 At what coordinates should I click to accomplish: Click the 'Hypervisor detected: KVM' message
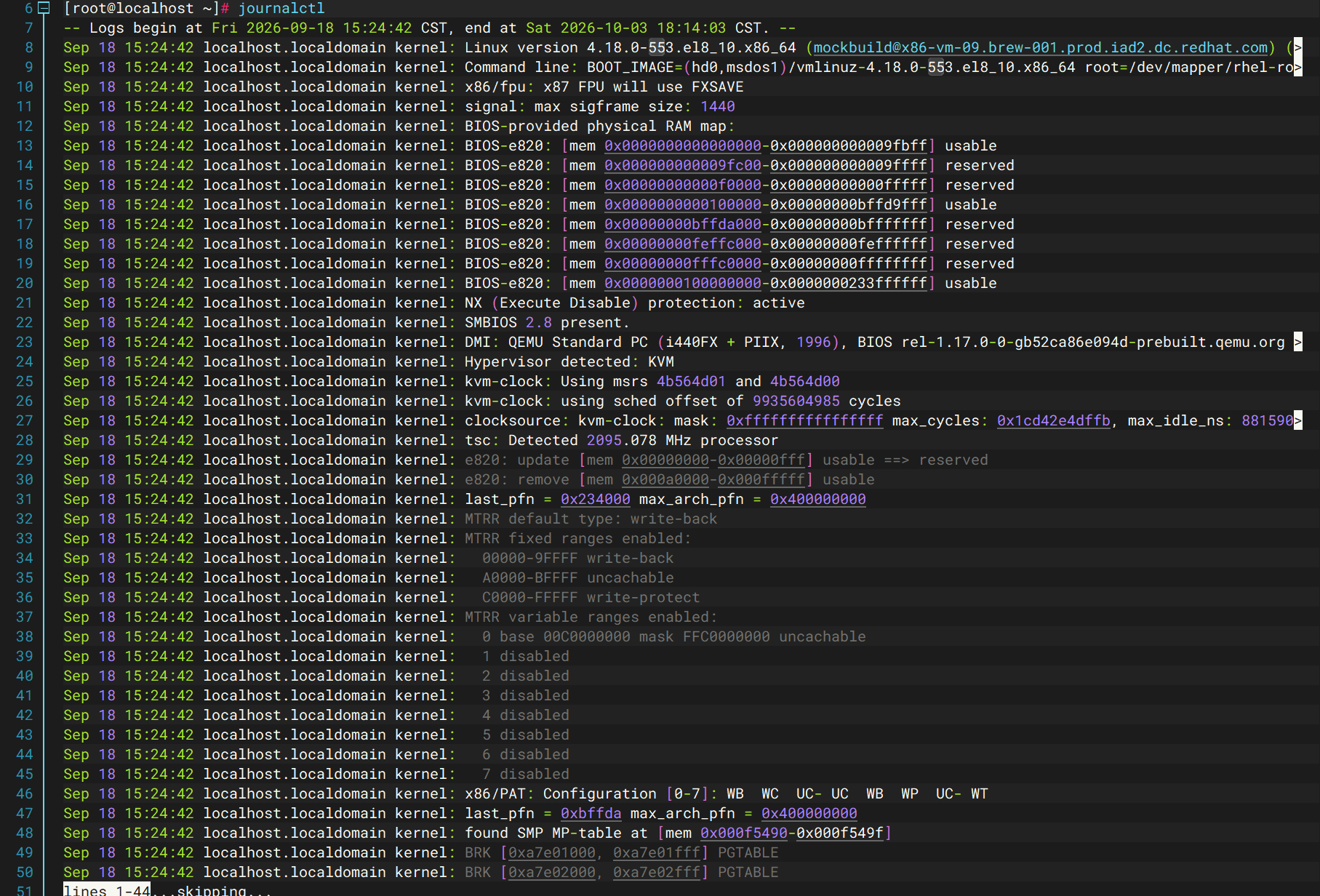point(569,361)
